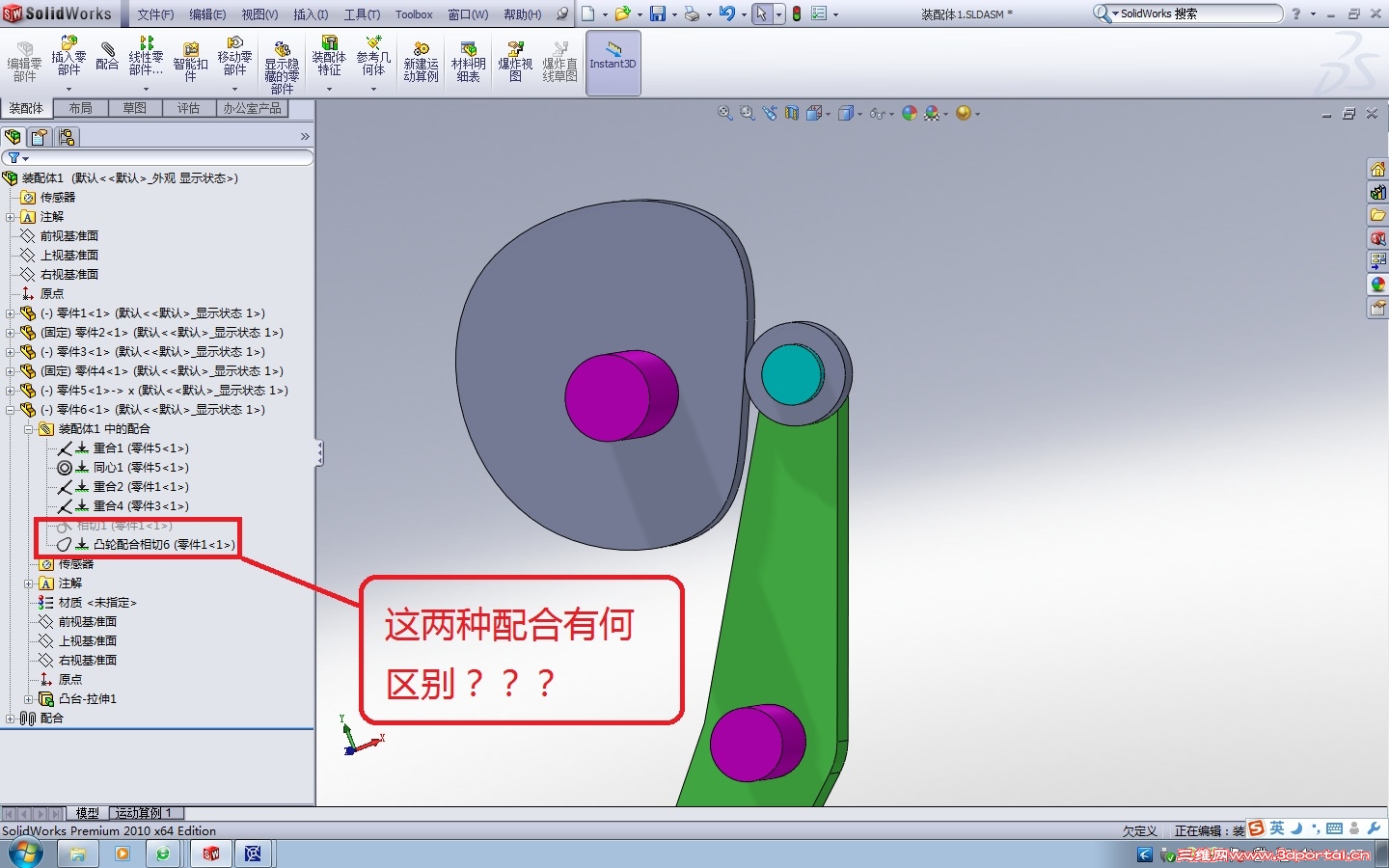
Task: Open the 智能扣件 (Smart Fasteners) tool
Action: tap(191, 63)
